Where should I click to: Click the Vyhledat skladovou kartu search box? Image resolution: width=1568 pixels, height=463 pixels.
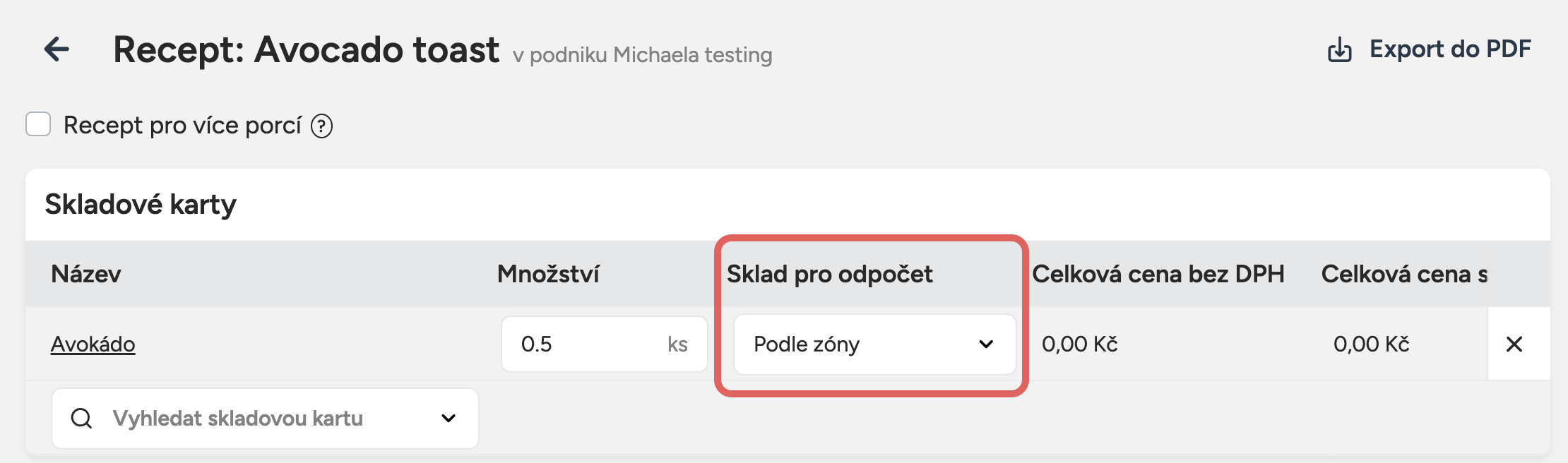pyautogui.click(x=265, y=419)
